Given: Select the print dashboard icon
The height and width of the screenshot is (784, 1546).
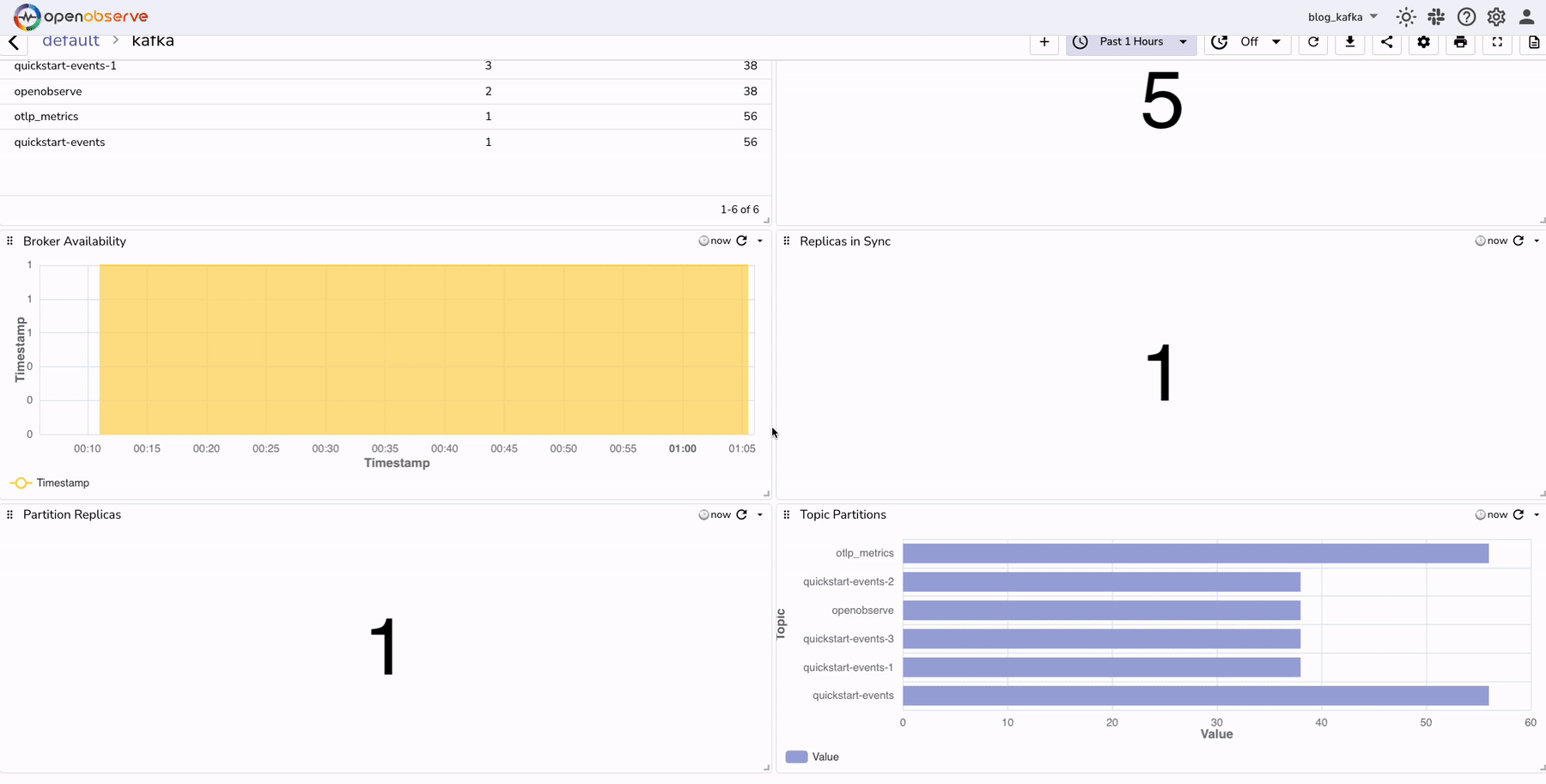Looking at the screenshot, I should click(1460, 42).
